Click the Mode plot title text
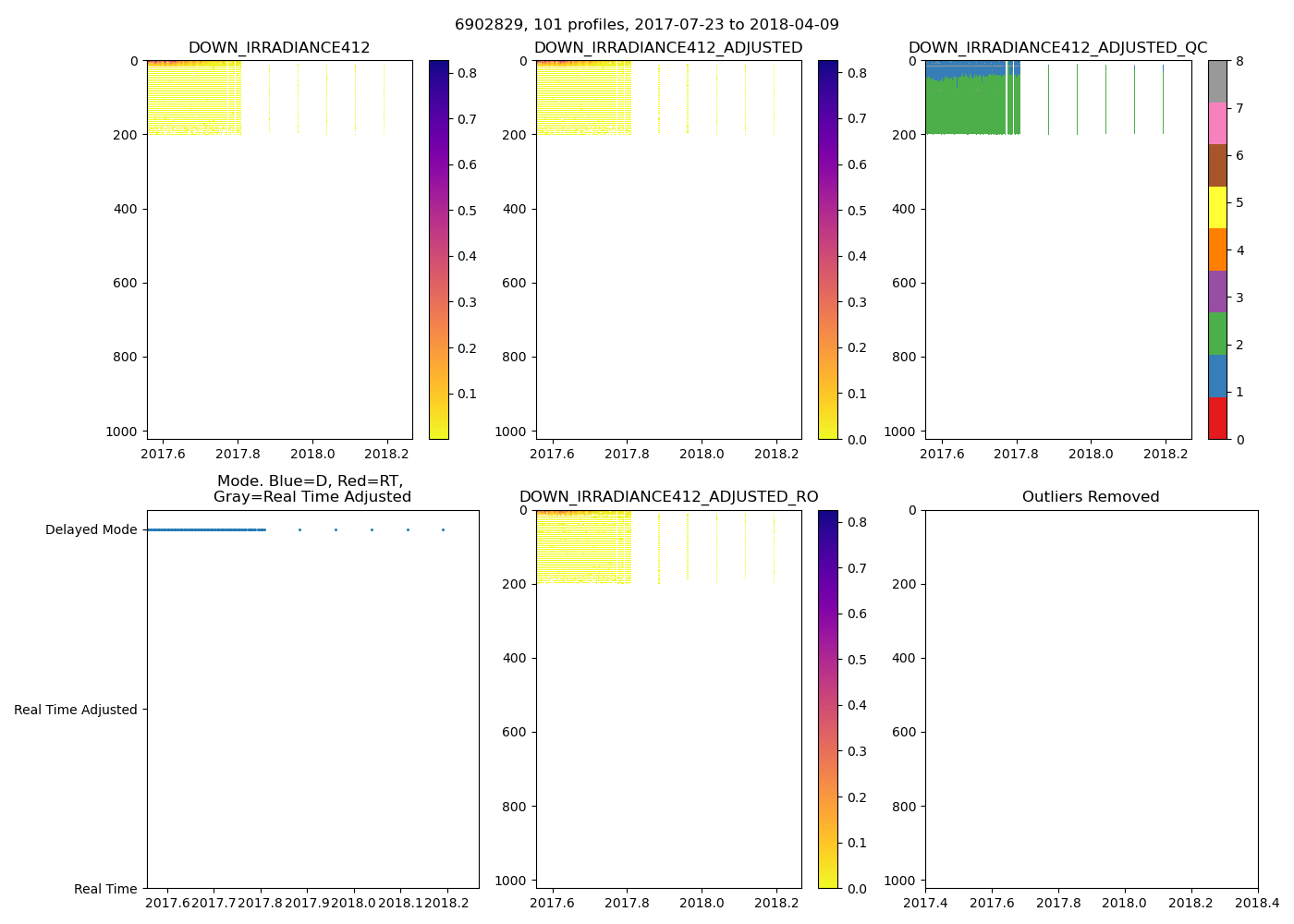 click(312, 489)
